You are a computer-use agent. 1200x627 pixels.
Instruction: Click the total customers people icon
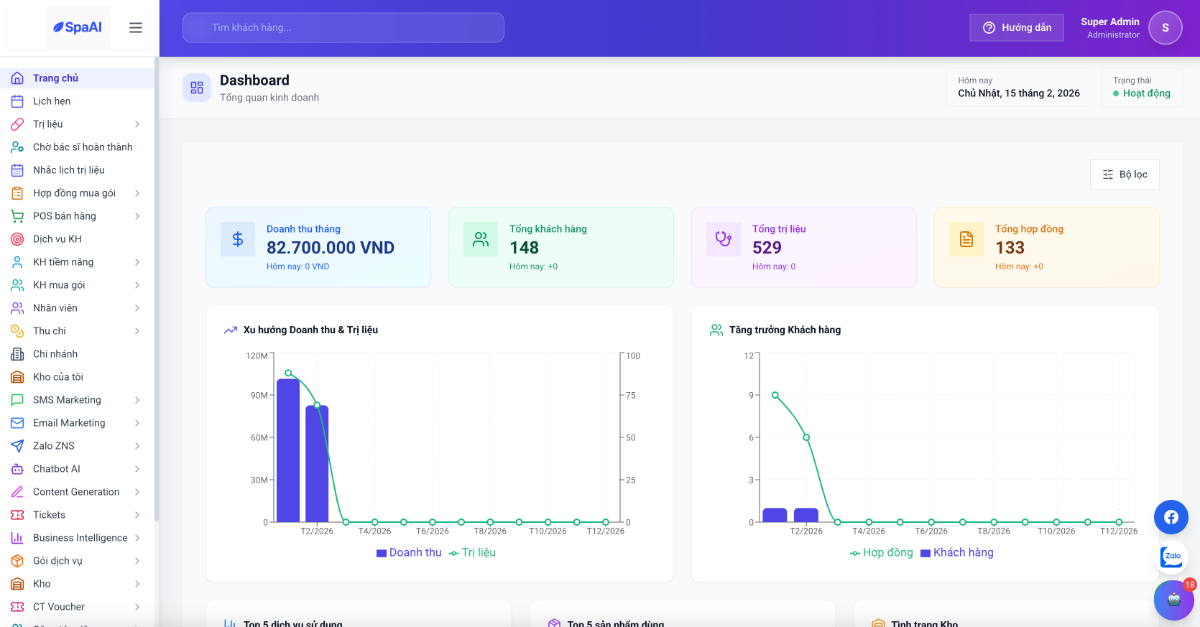pyautogui.click(x=481, y=239)
